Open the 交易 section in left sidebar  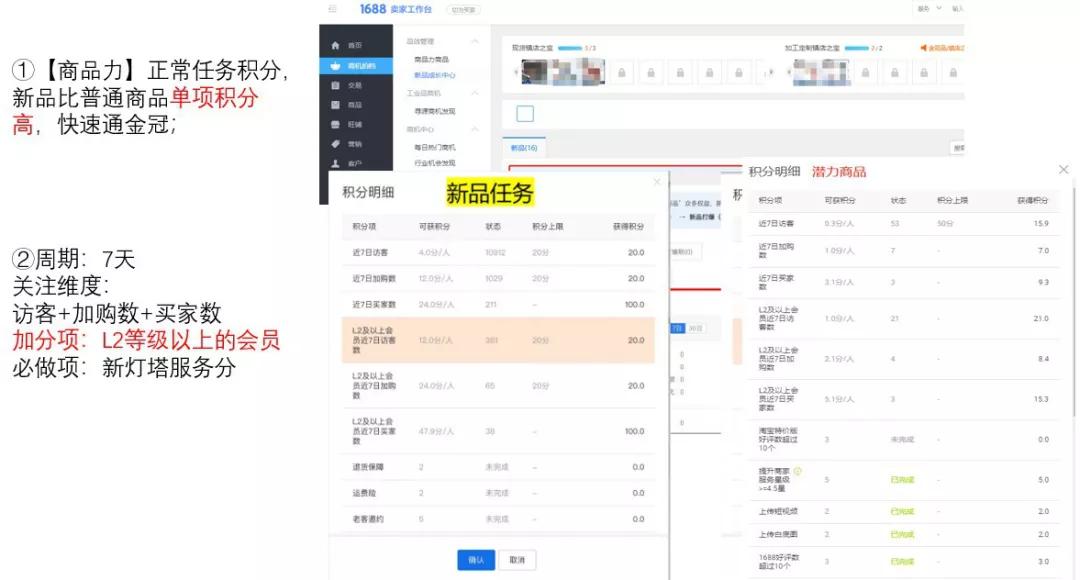[334, 85]
